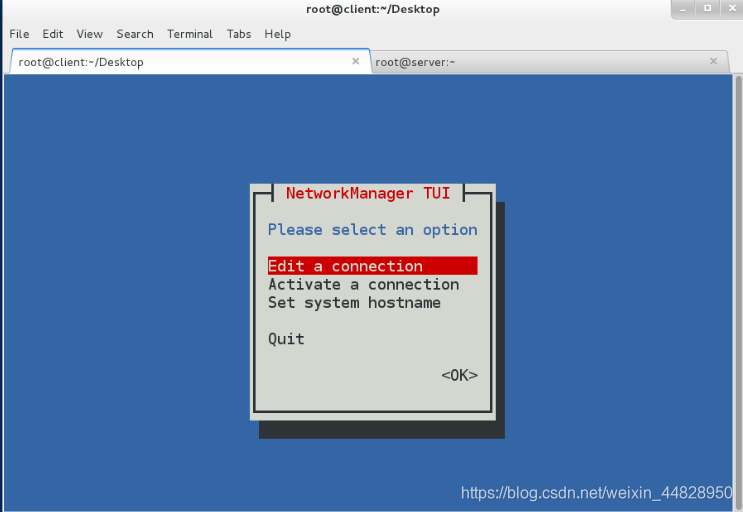Select Activate a connection option
The height and width of the screenshot is (512, 743).
pyautogui.click(x=363, y=284)
